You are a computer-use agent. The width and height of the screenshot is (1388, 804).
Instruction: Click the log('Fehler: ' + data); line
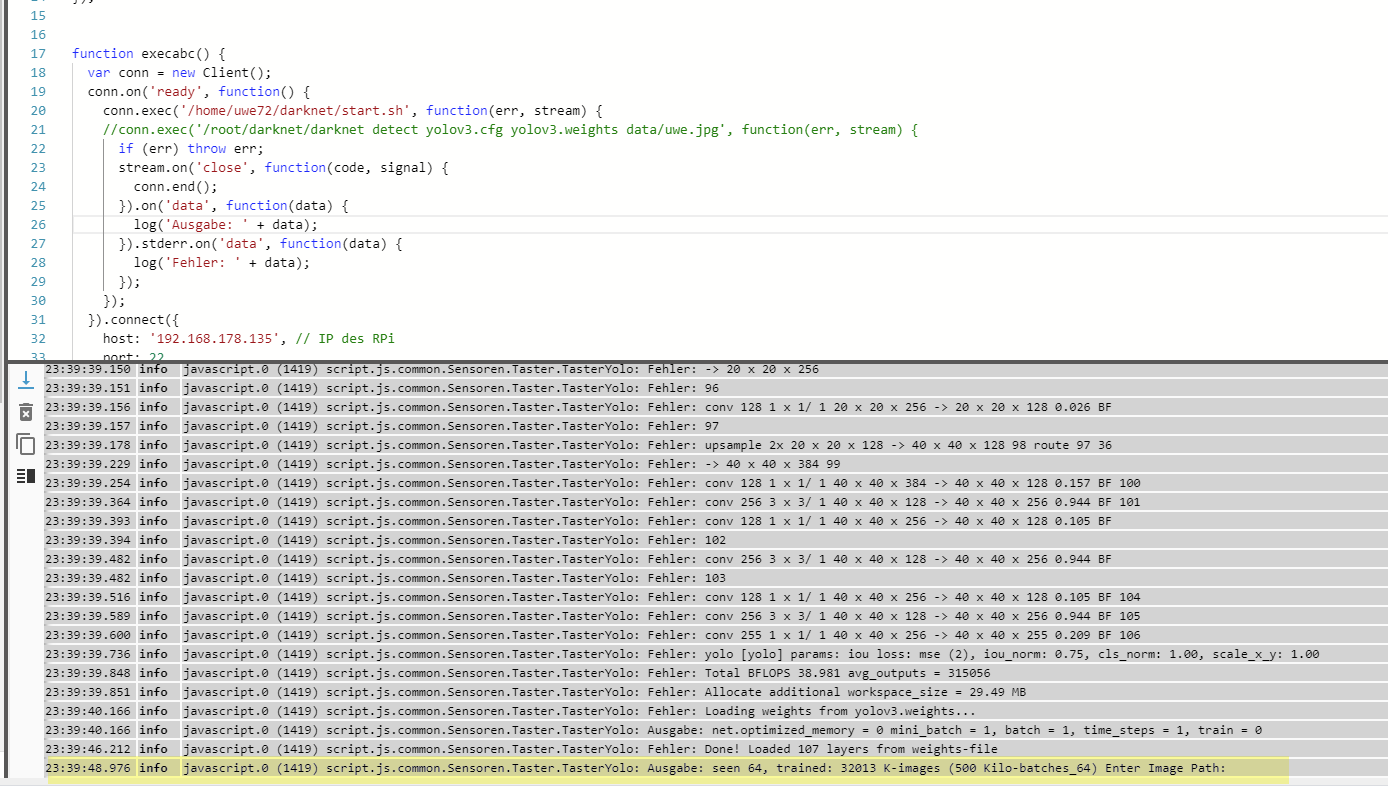tap(221, 262)
